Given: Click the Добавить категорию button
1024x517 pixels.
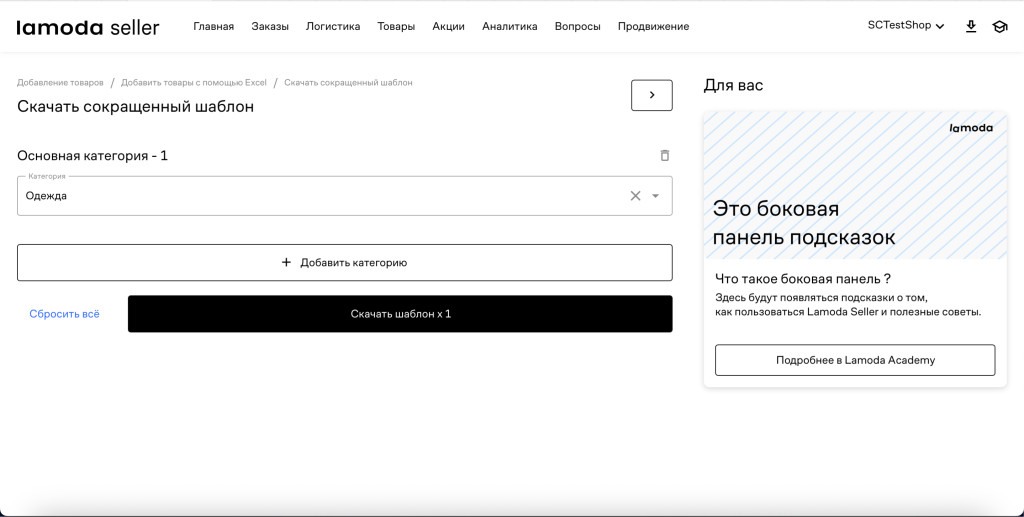Looking at the screenshot, I should 344,263.
